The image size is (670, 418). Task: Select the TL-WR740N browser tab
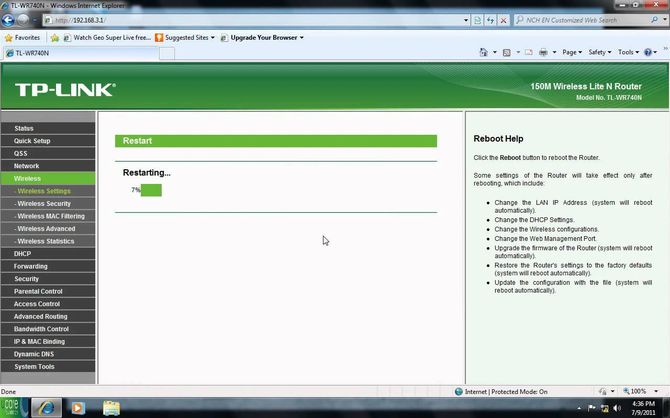(x=80, y=53)
